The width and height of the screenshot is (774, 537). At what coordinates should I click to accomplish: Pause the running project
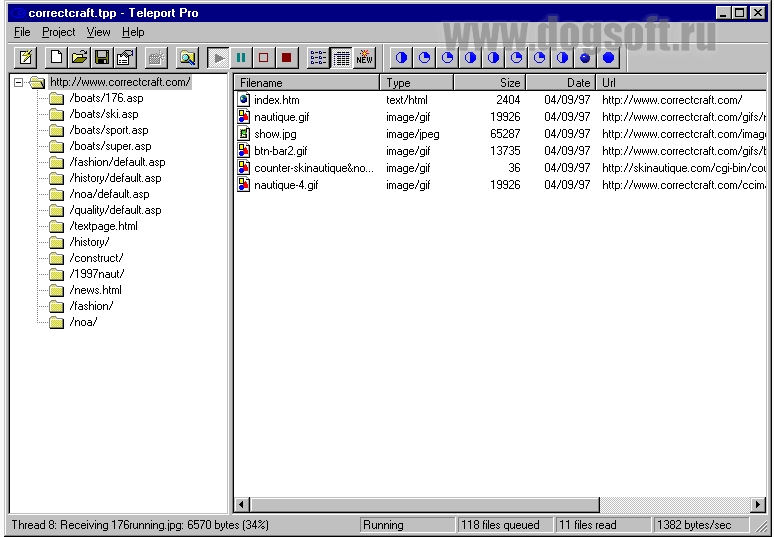(241, 58)
